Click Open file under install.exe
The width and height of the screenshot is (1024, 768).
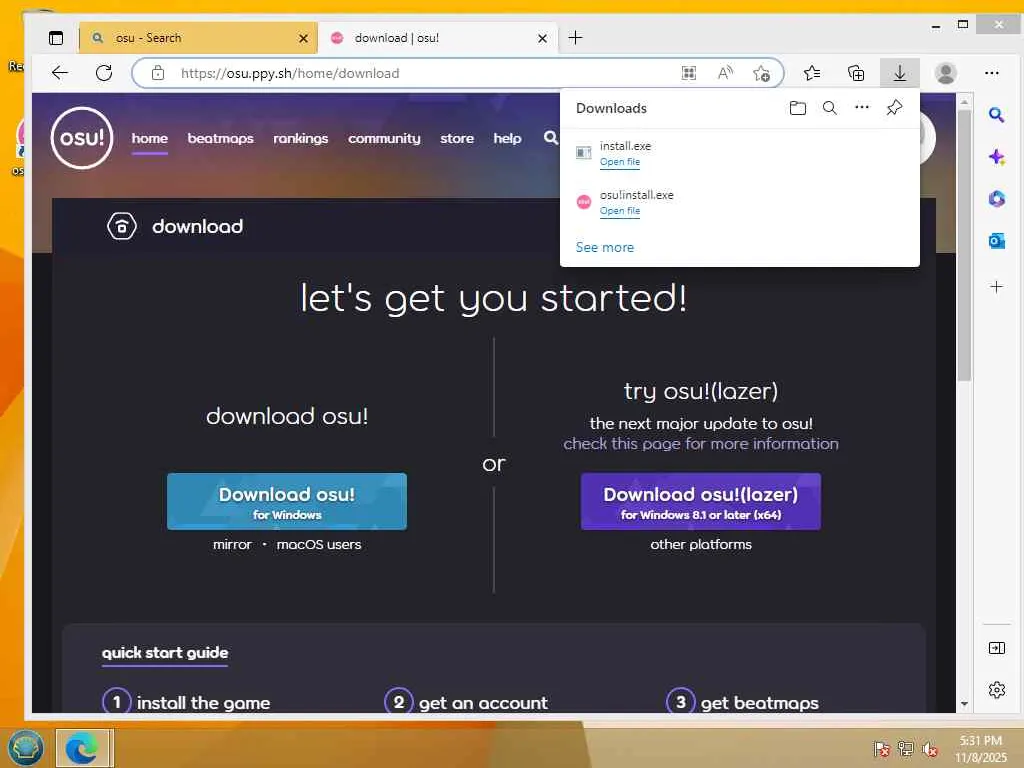620,162
